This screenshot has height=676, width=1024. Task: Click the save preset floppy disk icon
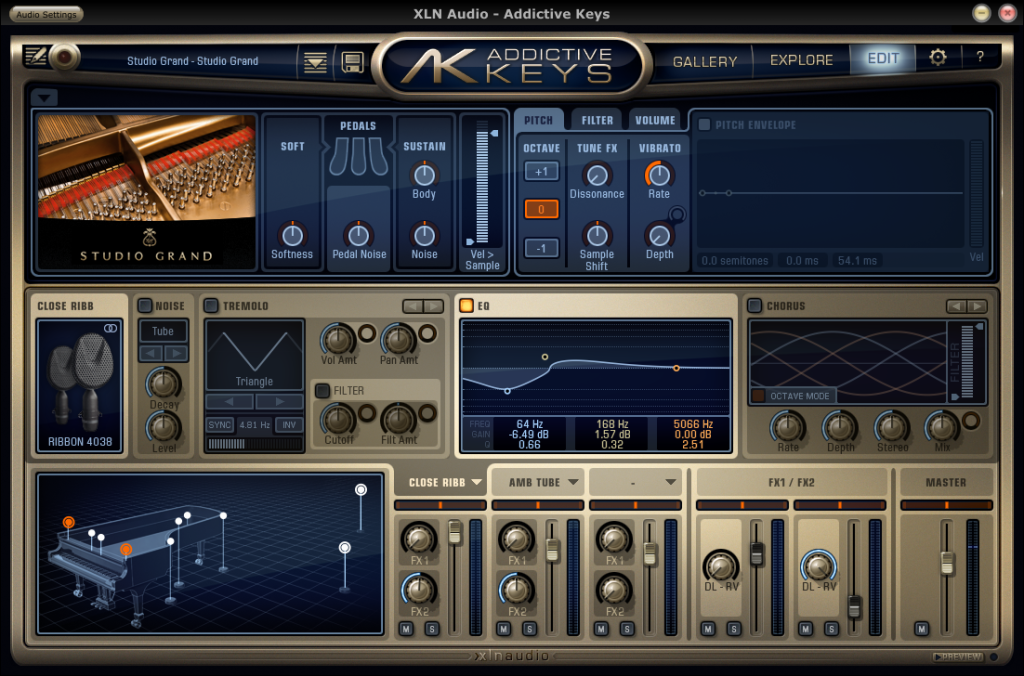[352, 61]
